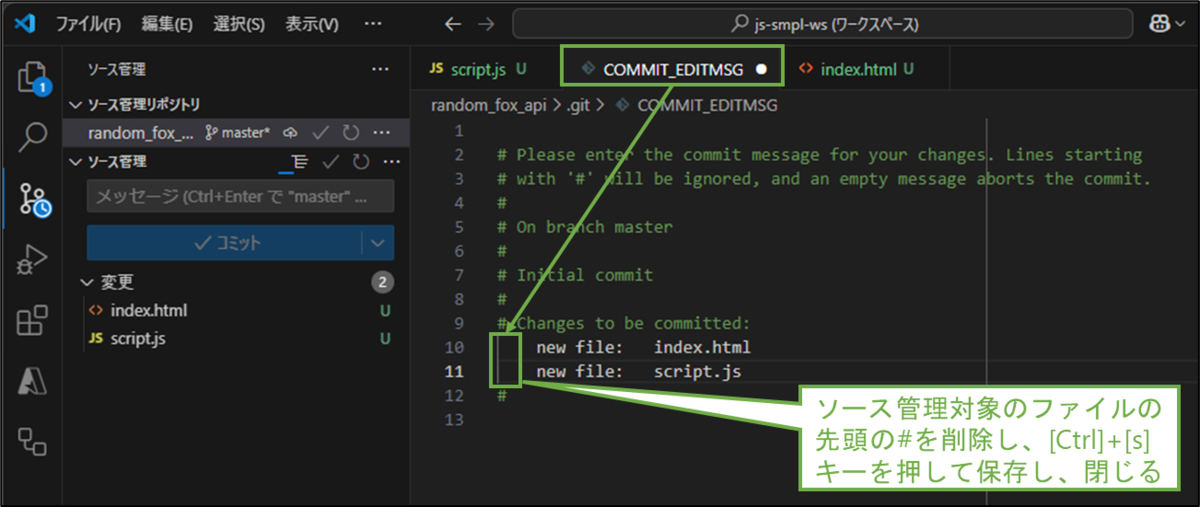Click random_fox_api in the breadcrumb
The image size is (1200, 507).
coord(491,104)
